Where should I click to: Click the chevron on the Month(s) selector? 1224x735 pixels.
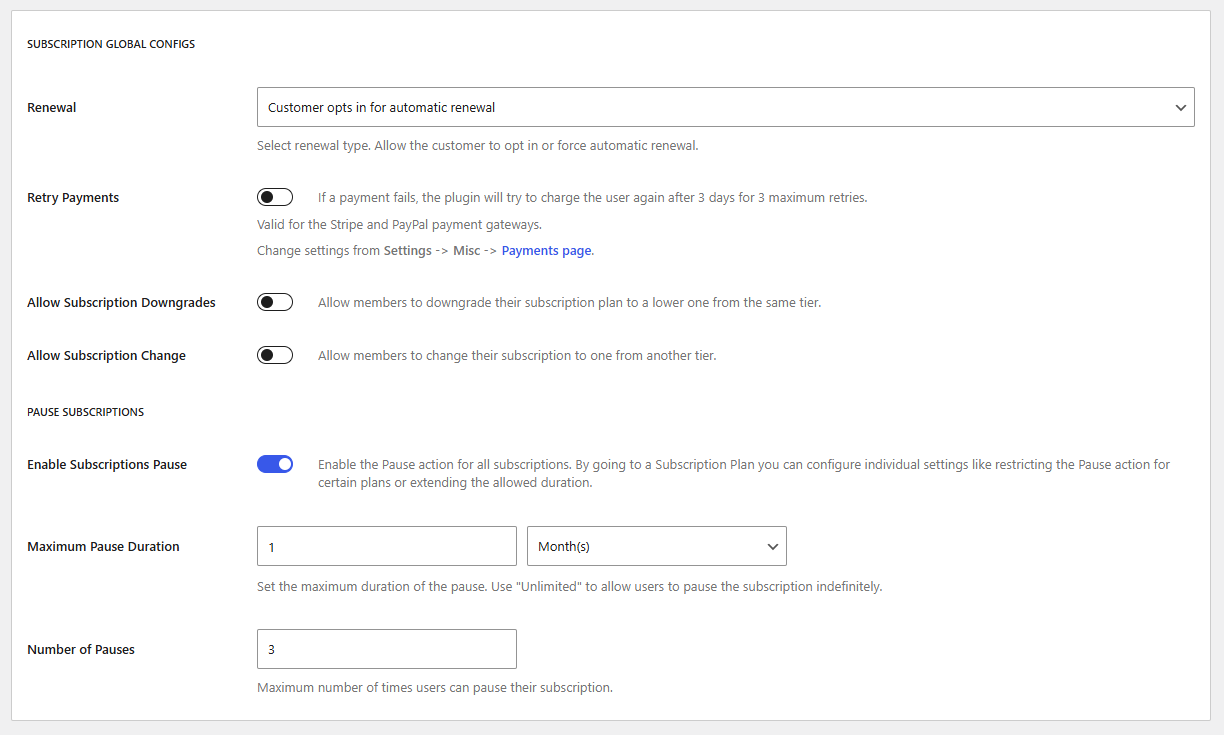(772, 546)
